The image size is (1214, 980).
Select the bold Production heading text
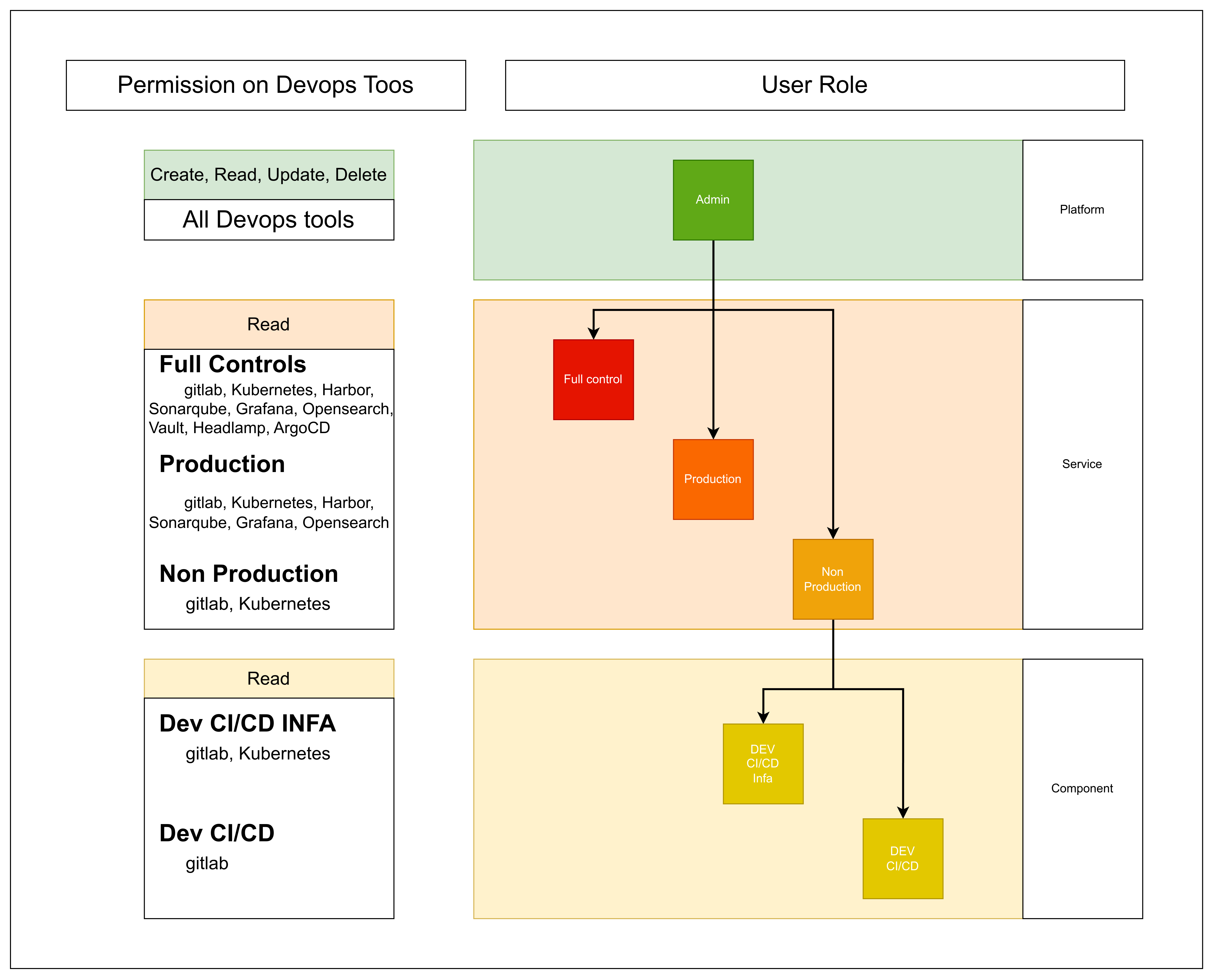(222, 464)
